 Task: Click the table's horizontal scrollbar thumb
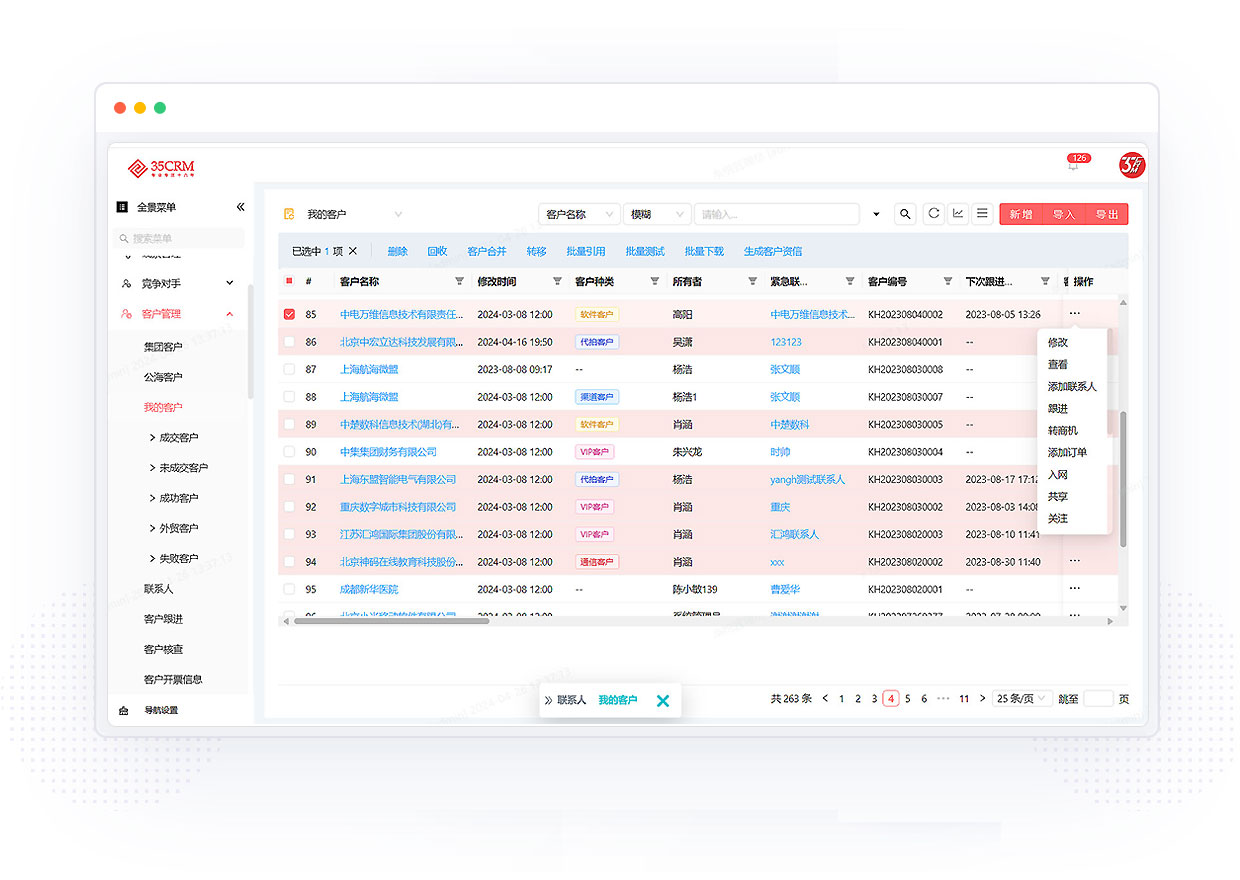coord(391,621)
